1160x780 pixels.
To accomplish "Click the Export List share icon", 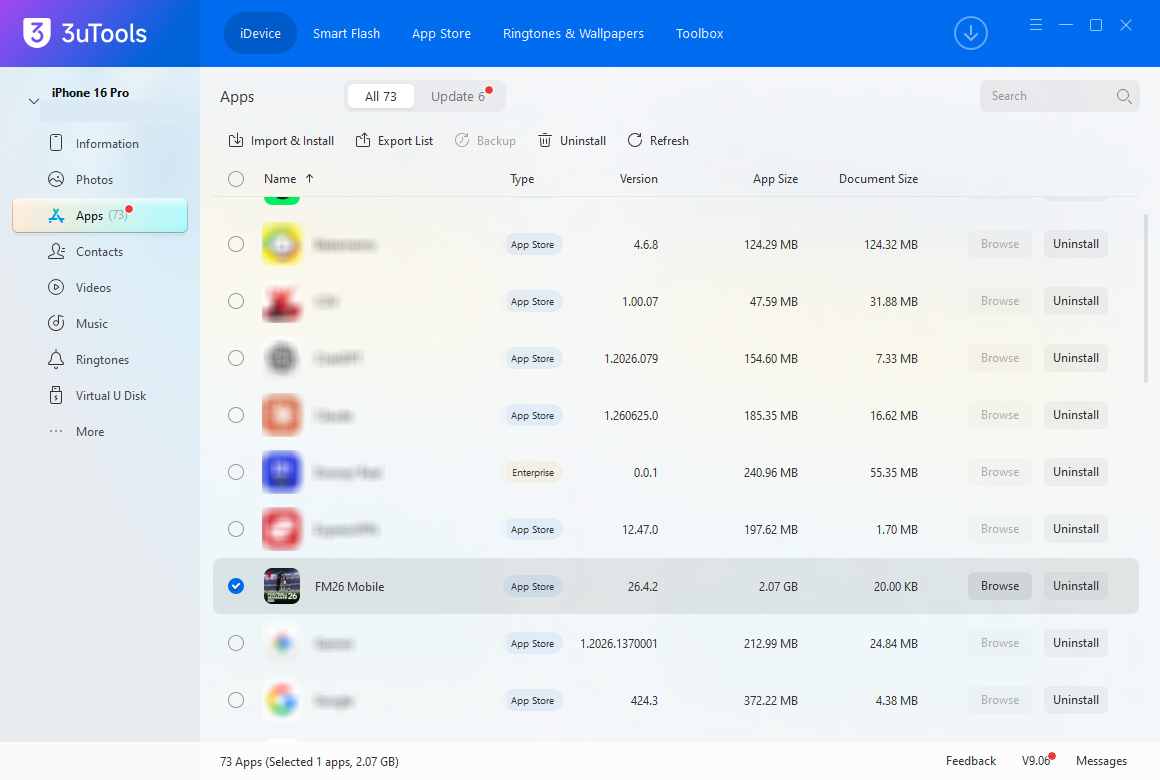I will click(x=362, y=141).
